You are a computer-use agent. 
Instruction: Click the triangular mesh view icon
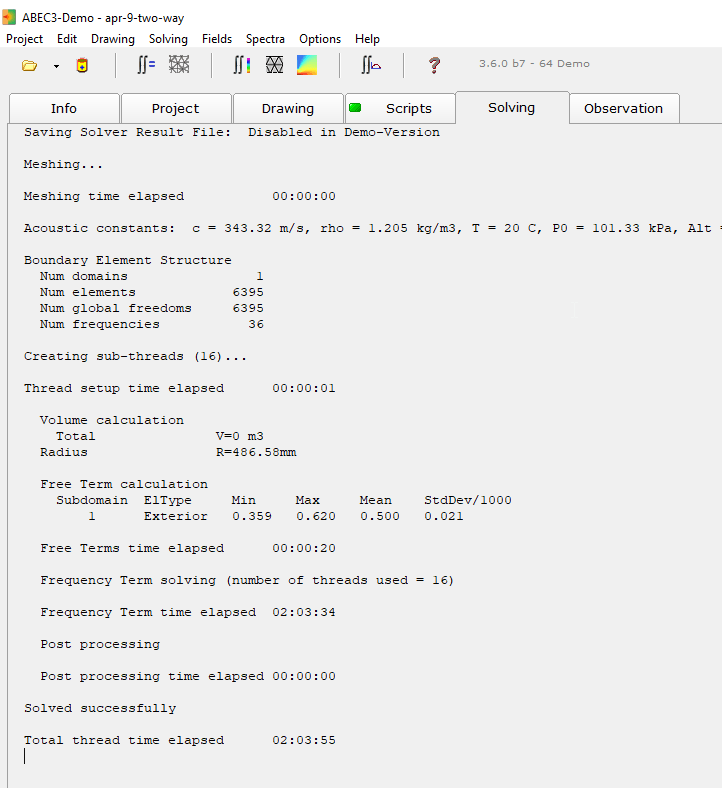pyautogui.click(x=274, y=64)
